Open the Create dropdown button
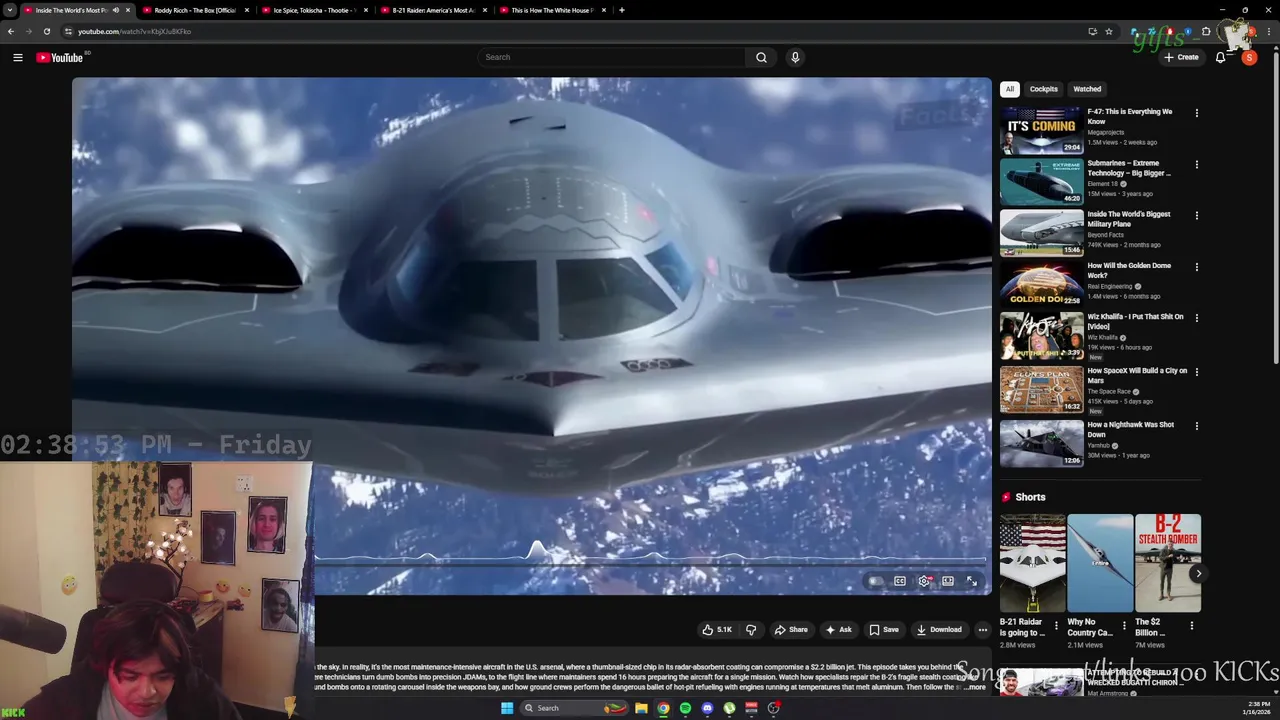This screenshot has width=1280, height=720. 1181,57
